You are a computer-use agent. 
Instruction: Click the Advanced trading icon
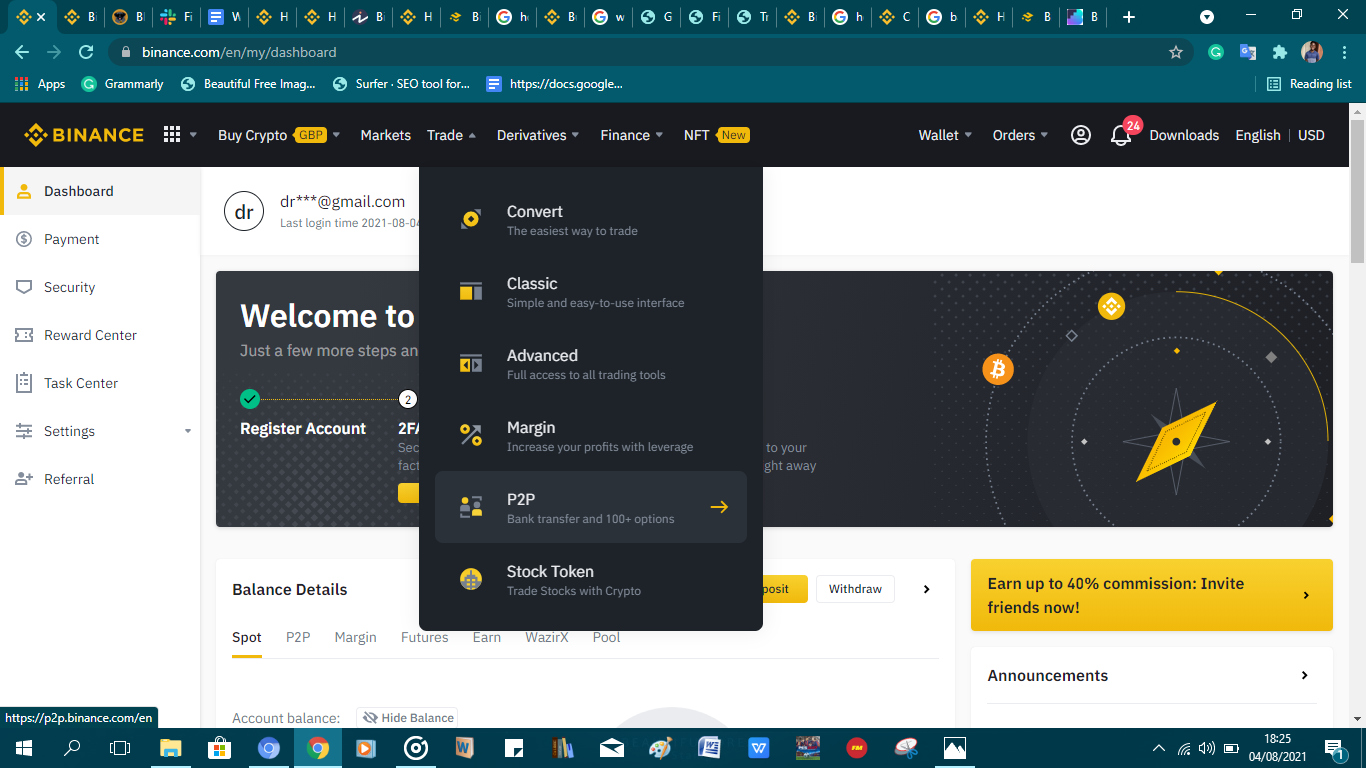471,363
